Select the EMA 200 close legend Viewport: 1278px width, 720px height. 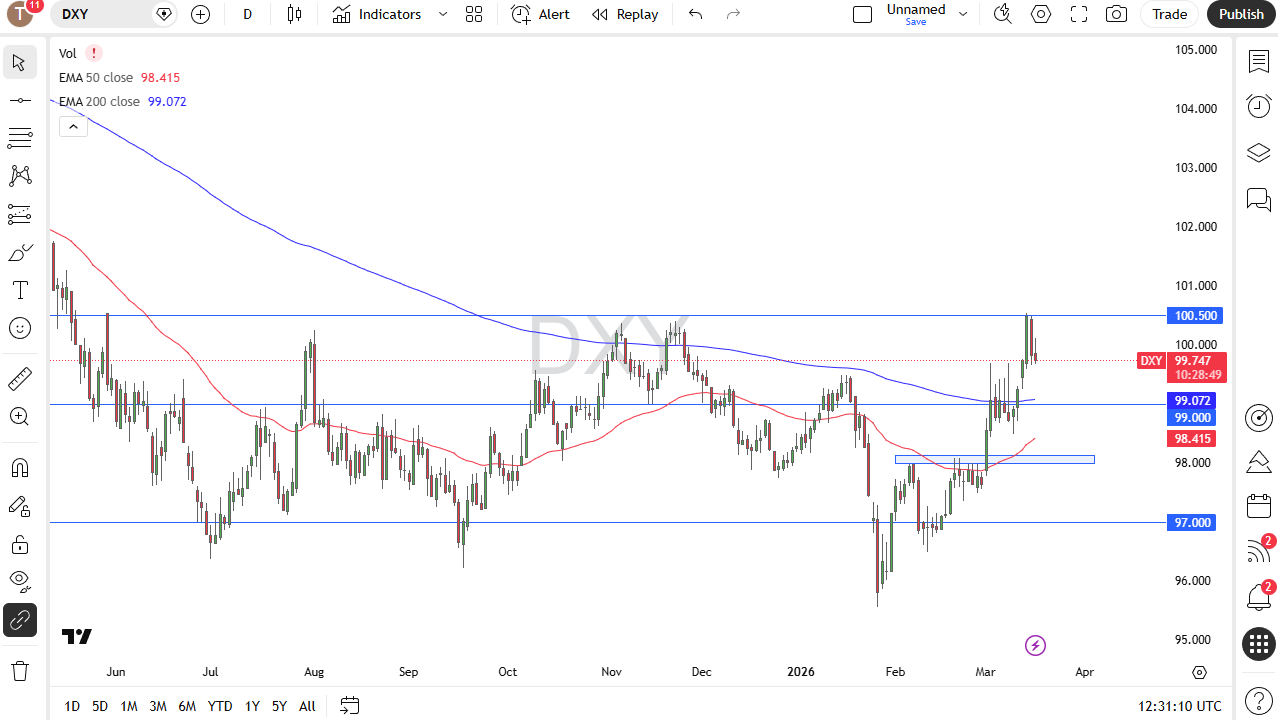[x=100, y=101]
